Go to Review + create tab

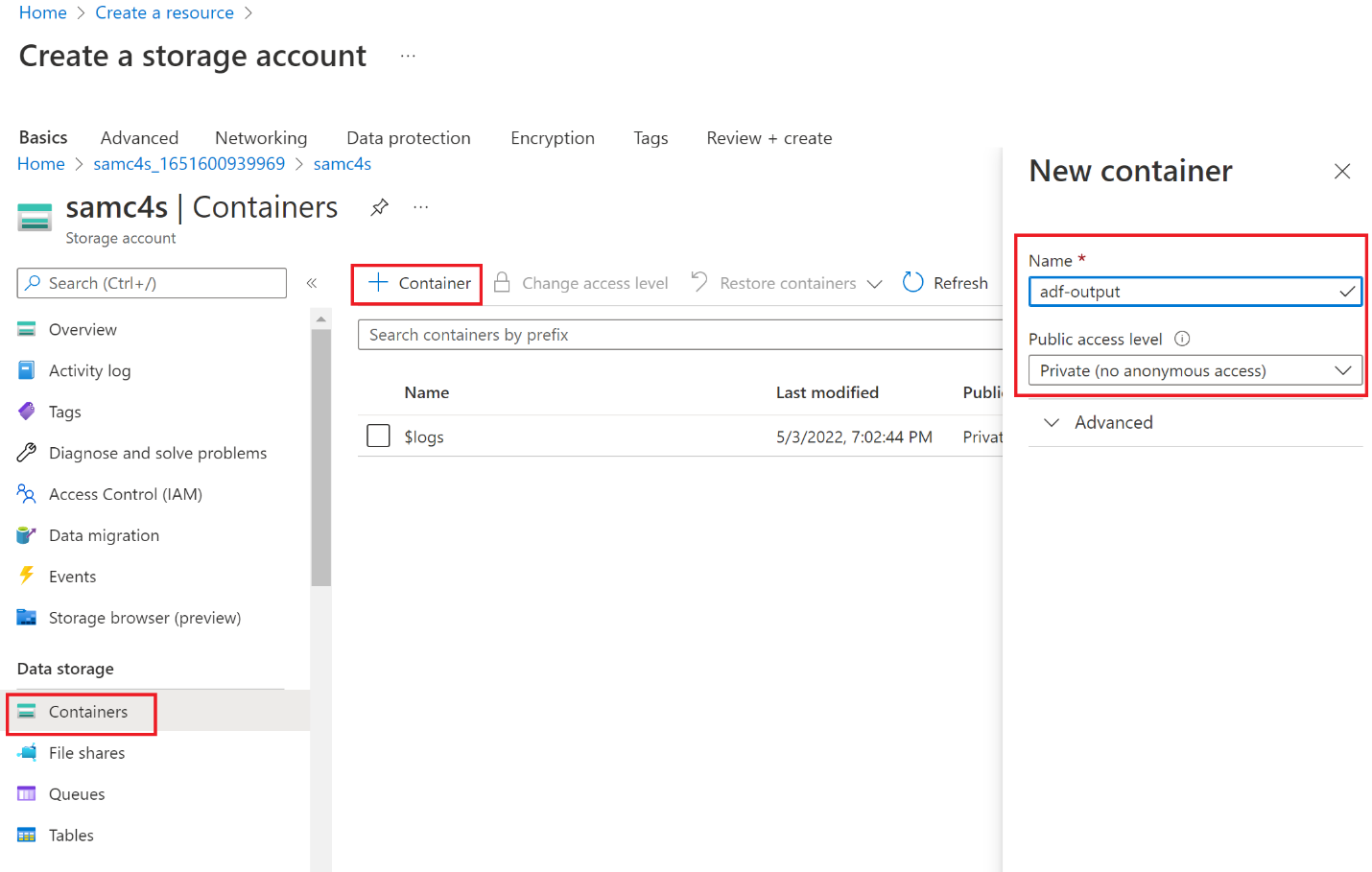tap(769, 138)
